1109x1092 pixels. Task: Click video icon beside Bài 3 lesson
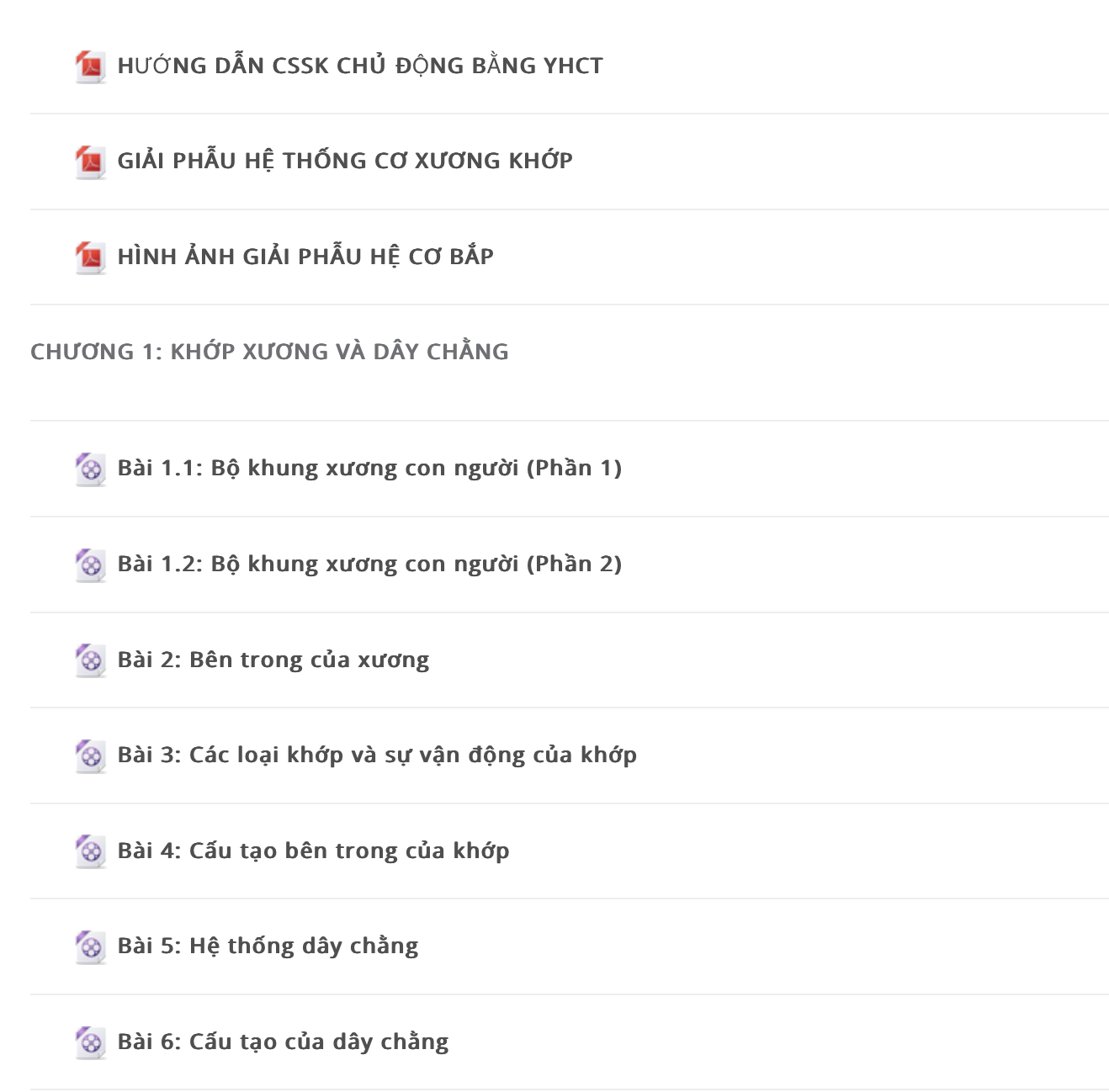[x=90, y=756]
